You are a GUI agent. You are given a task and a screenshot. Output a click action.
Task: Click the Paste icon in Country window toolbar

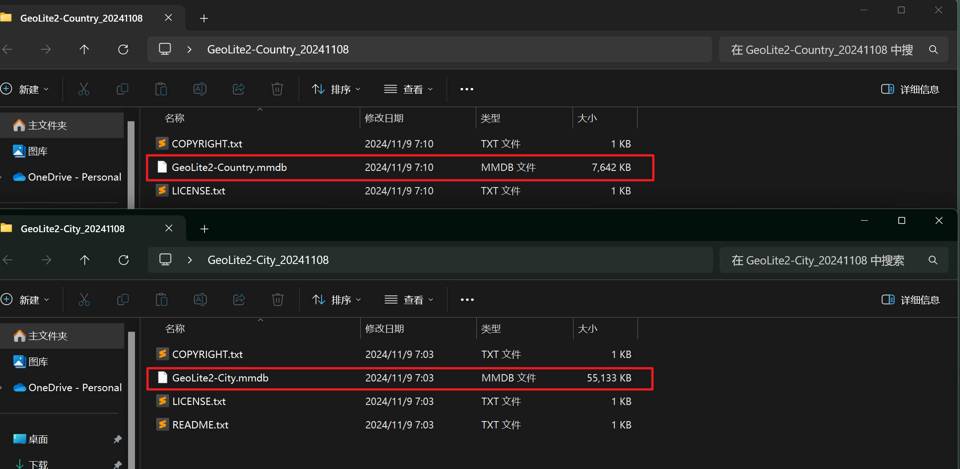(161, 89)
